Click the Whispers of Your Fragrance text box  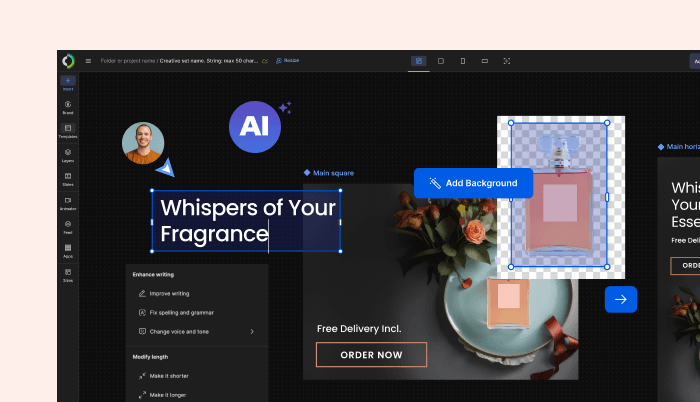[x=245, y=221]
